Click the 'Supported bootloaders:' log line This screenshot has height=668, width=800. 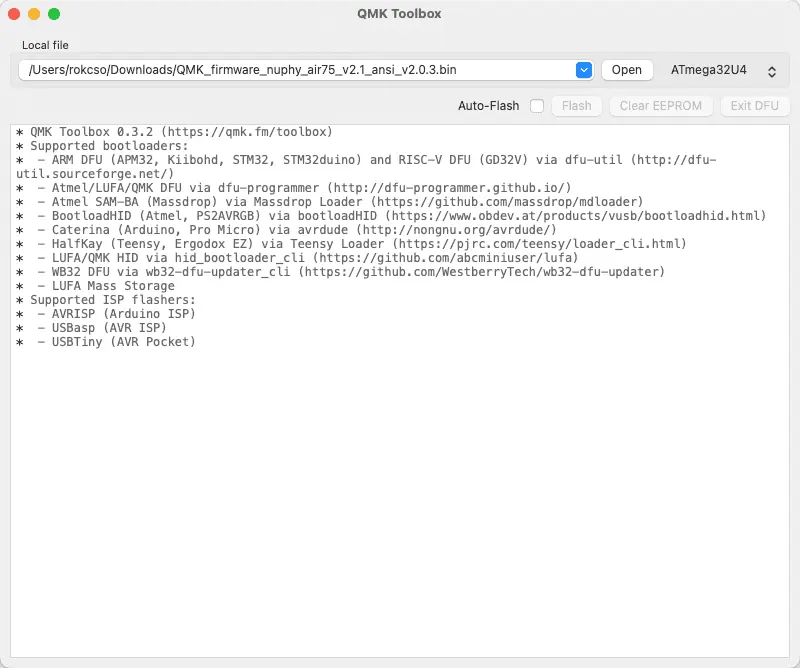pos(102,146)
